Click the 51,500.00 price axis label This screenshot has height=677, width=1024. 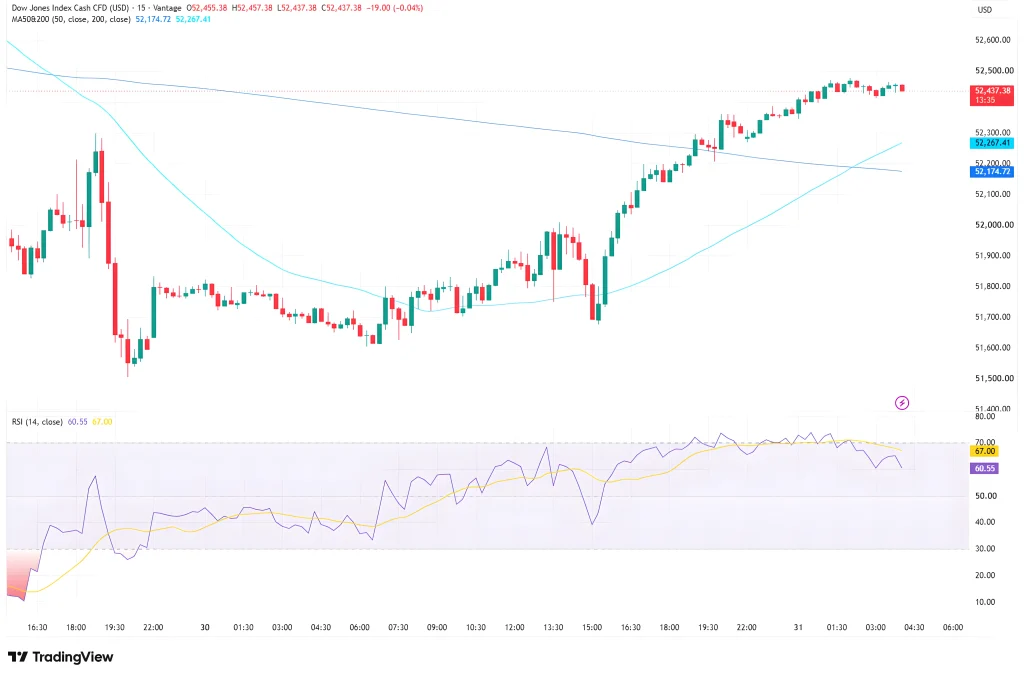[x=994, y=378]
